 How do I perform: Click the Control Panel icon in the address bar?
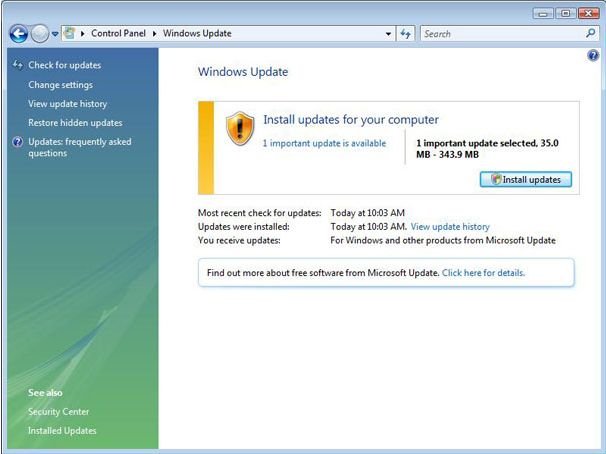pyautogui.click(x=69, y=33)
